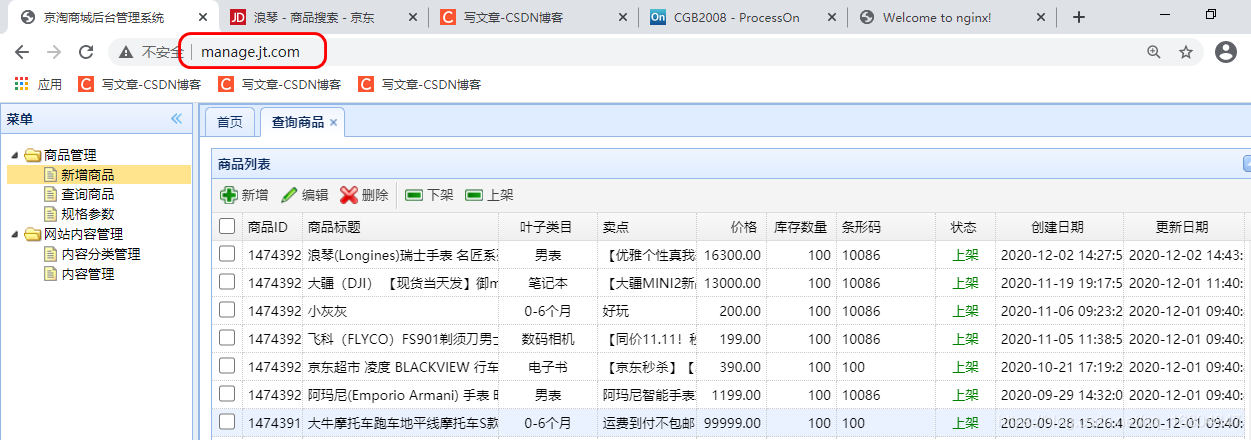Screen dimensions: 1251x440
Task: Check the 小灰灰 product row checkbox
Action: point(227,311)
